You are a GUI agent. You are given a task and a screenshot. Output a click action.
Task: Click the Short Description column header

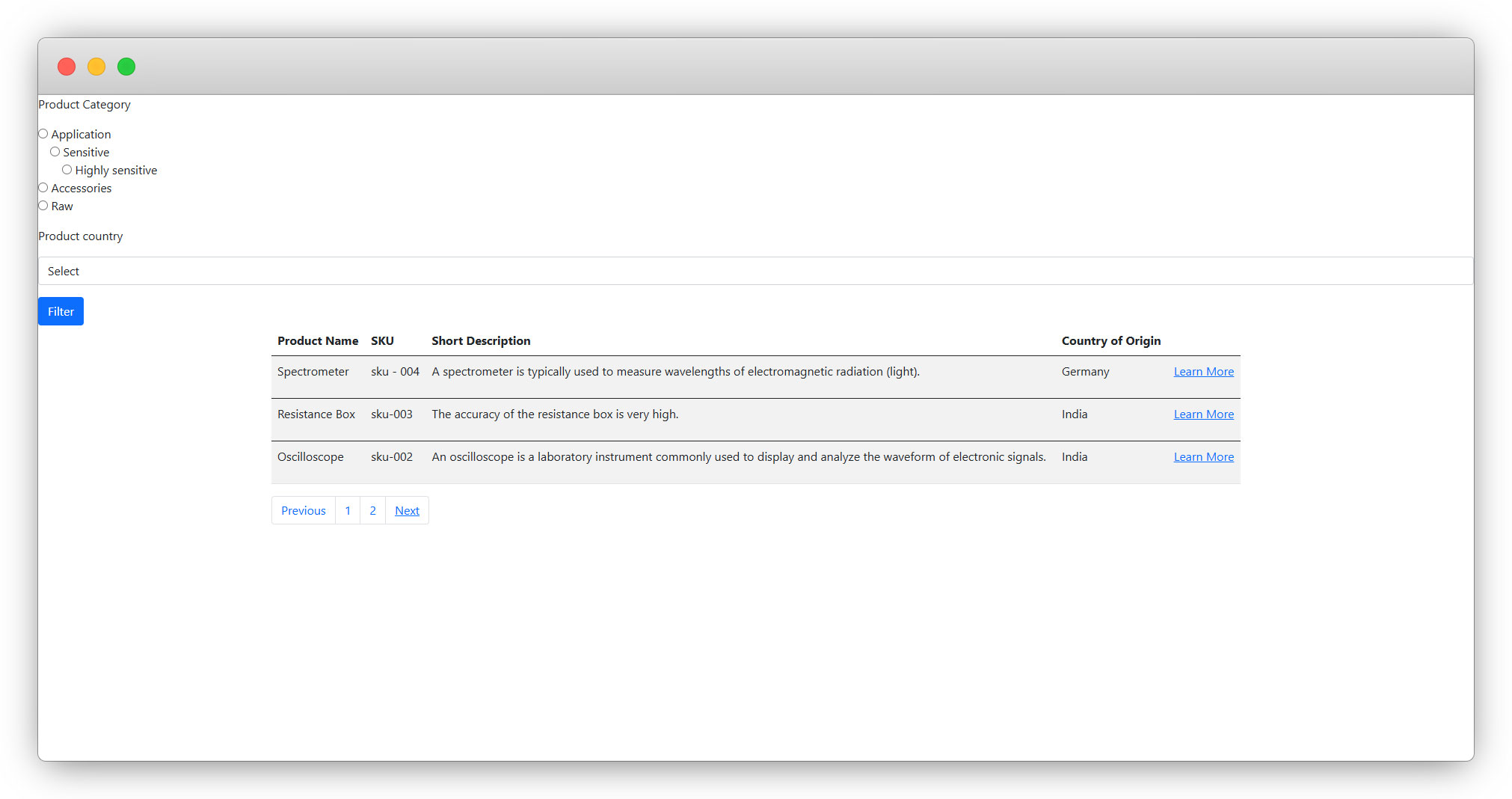click(481, 340)
